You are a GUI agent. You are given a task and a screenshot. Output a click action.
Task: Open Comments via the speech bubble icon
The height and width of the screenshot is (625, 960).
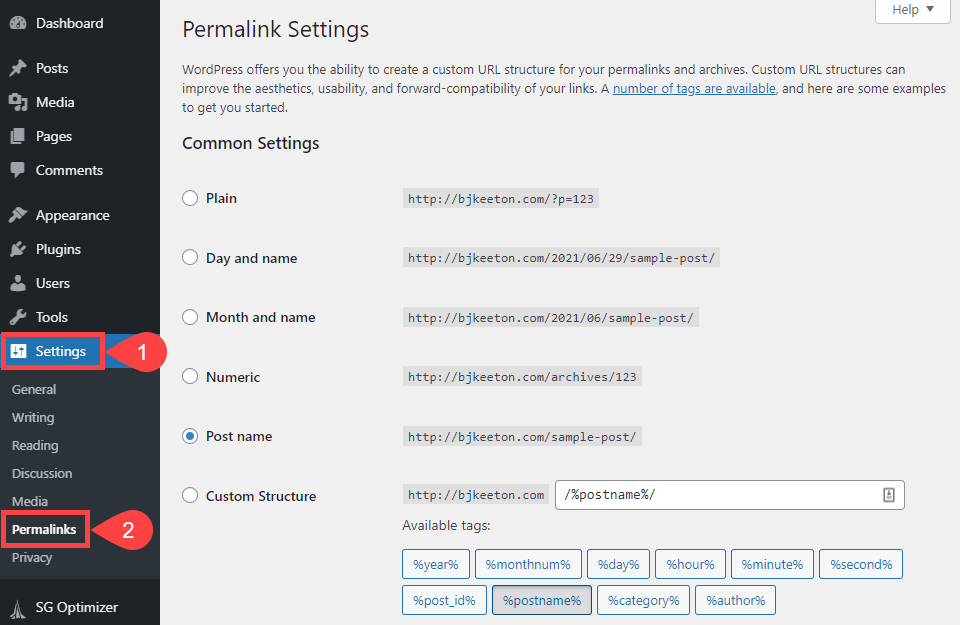20,170
